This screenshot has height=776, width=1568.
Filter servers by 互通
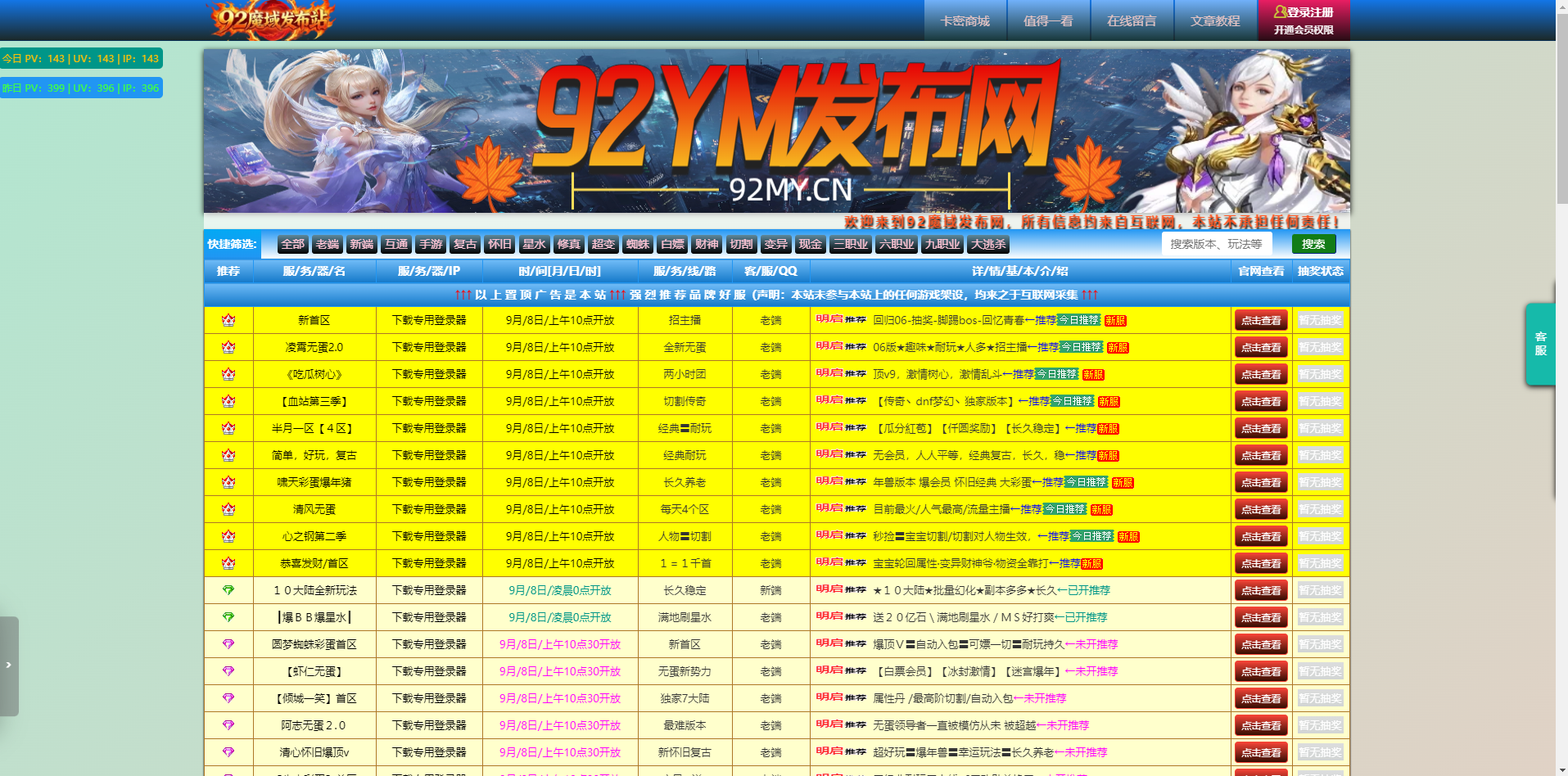396,244
